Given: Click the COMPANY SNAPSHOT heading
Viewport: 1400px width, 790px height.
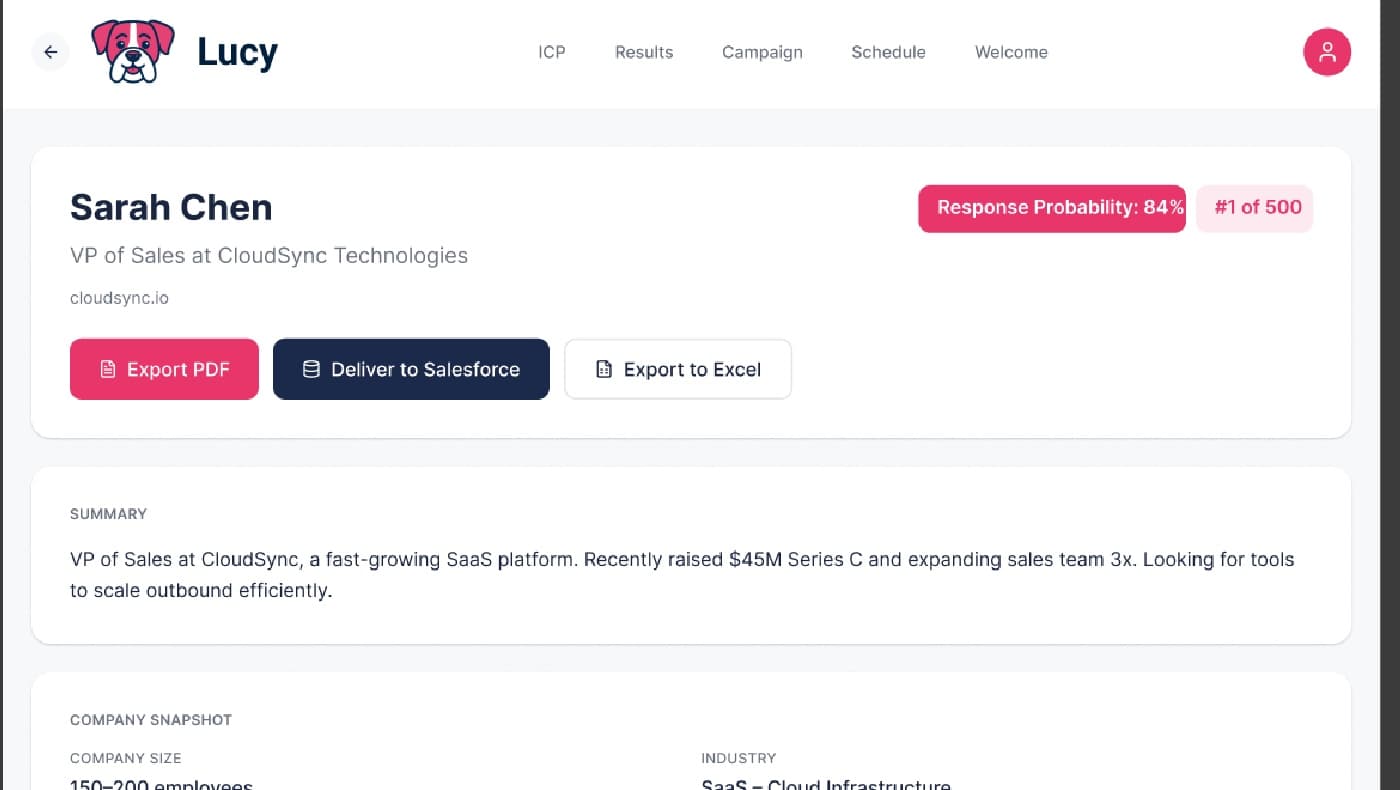Looking at the screenshot, I should [x=151, y=720].
